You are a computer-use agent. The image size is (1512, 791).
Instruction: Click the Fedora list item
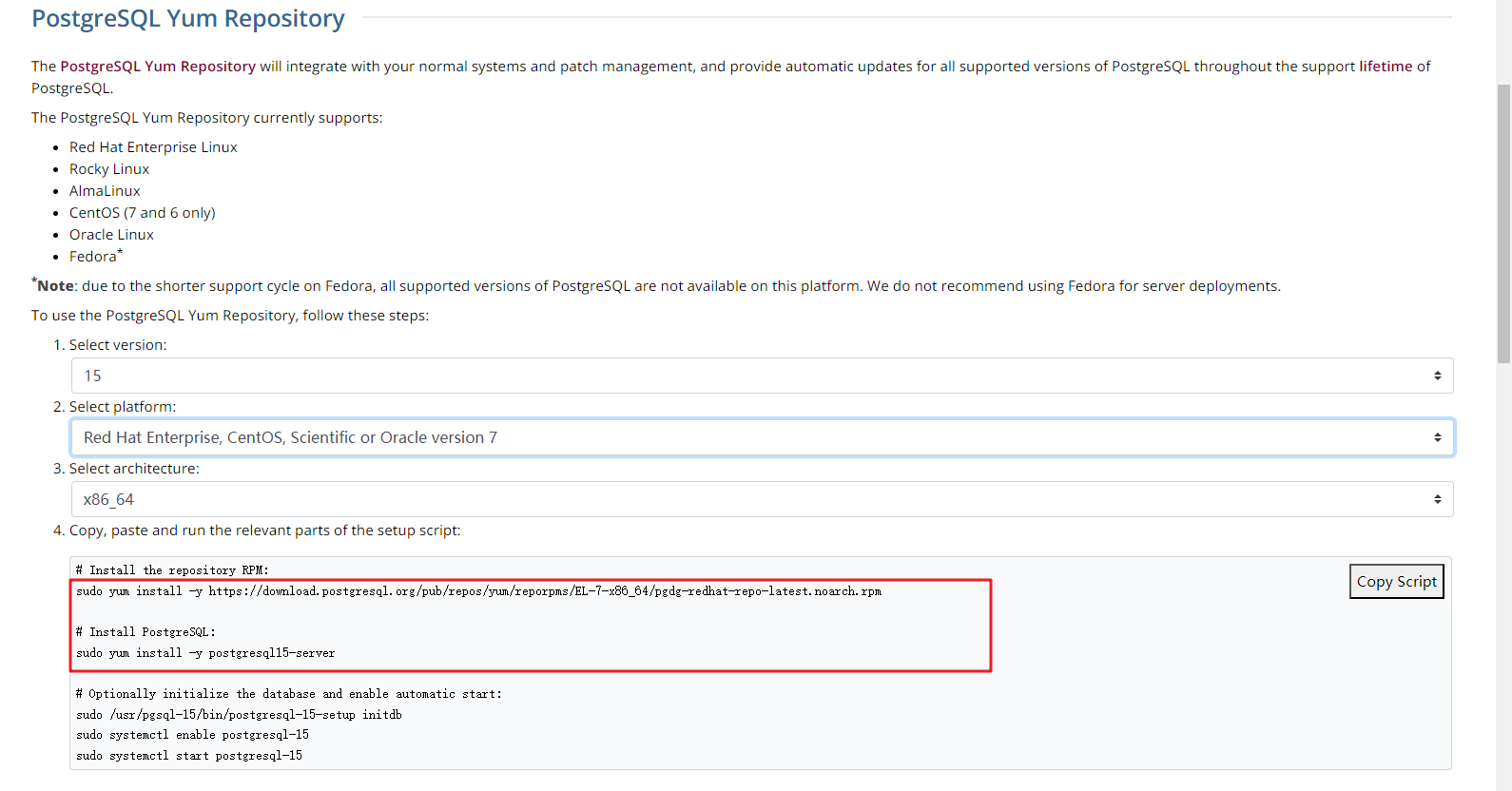(x=93, y=257)
